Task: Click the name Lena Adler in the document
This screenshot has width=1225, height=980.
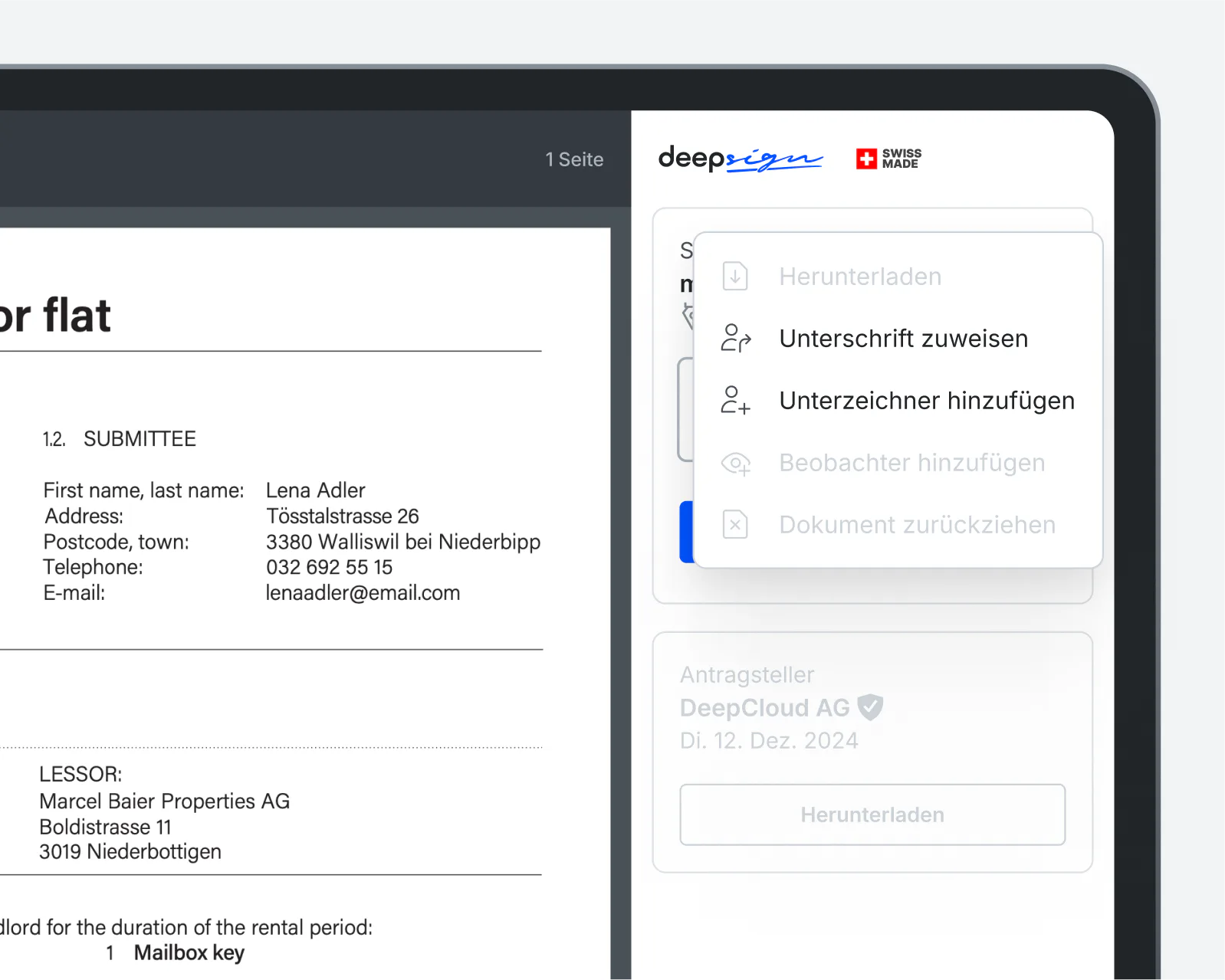Action: coord(315,490)
